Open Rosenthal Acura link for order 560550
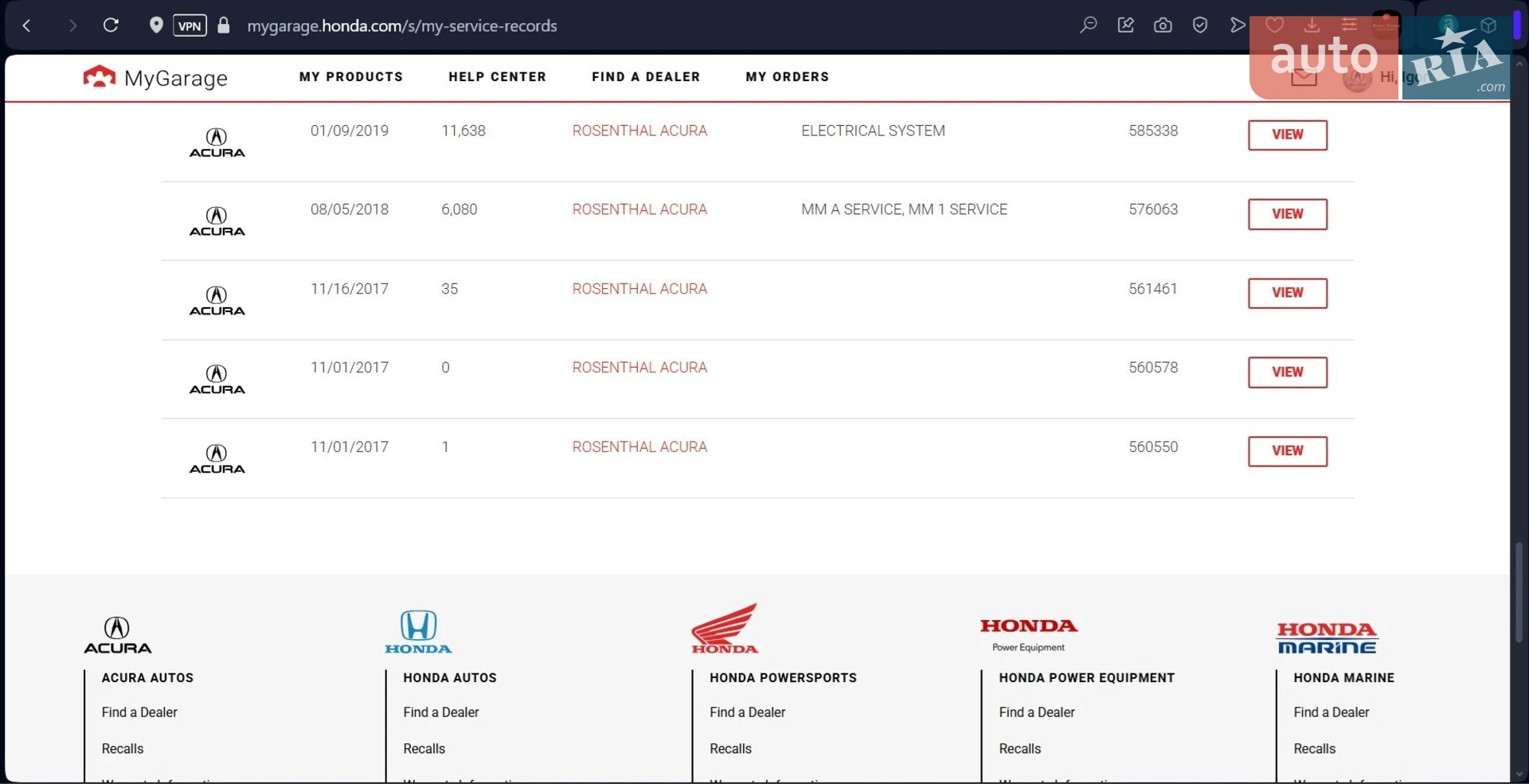Screen dimensions: 1529x784 pos(639,447)
